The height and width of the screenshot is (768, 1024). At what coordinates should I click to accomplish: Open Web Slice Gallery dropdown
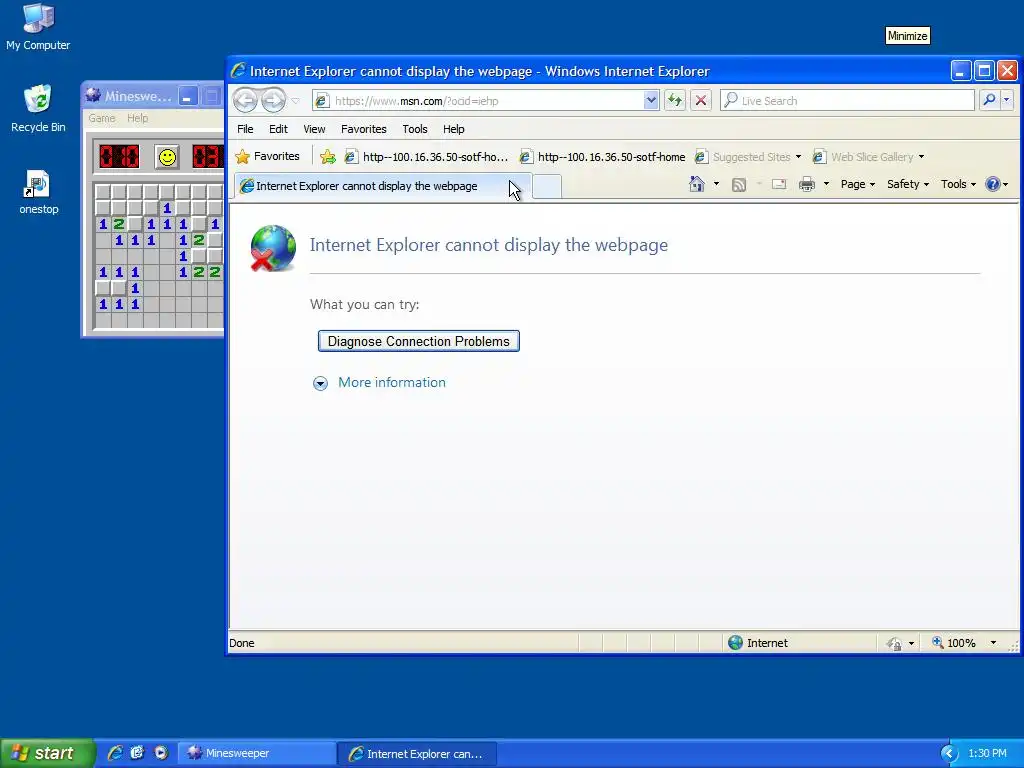(x=868, y=157)
